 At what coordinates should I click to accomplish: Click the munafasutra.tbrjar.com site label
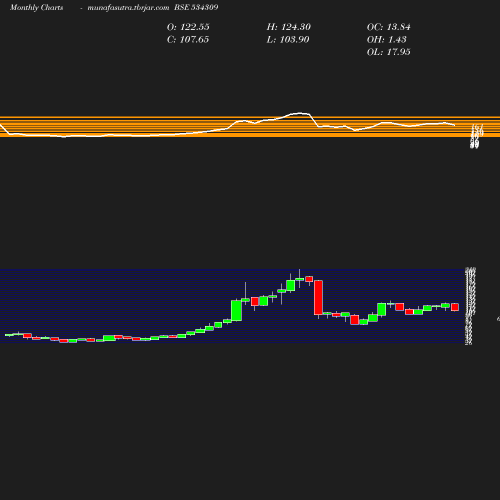(x=128, y=7)
